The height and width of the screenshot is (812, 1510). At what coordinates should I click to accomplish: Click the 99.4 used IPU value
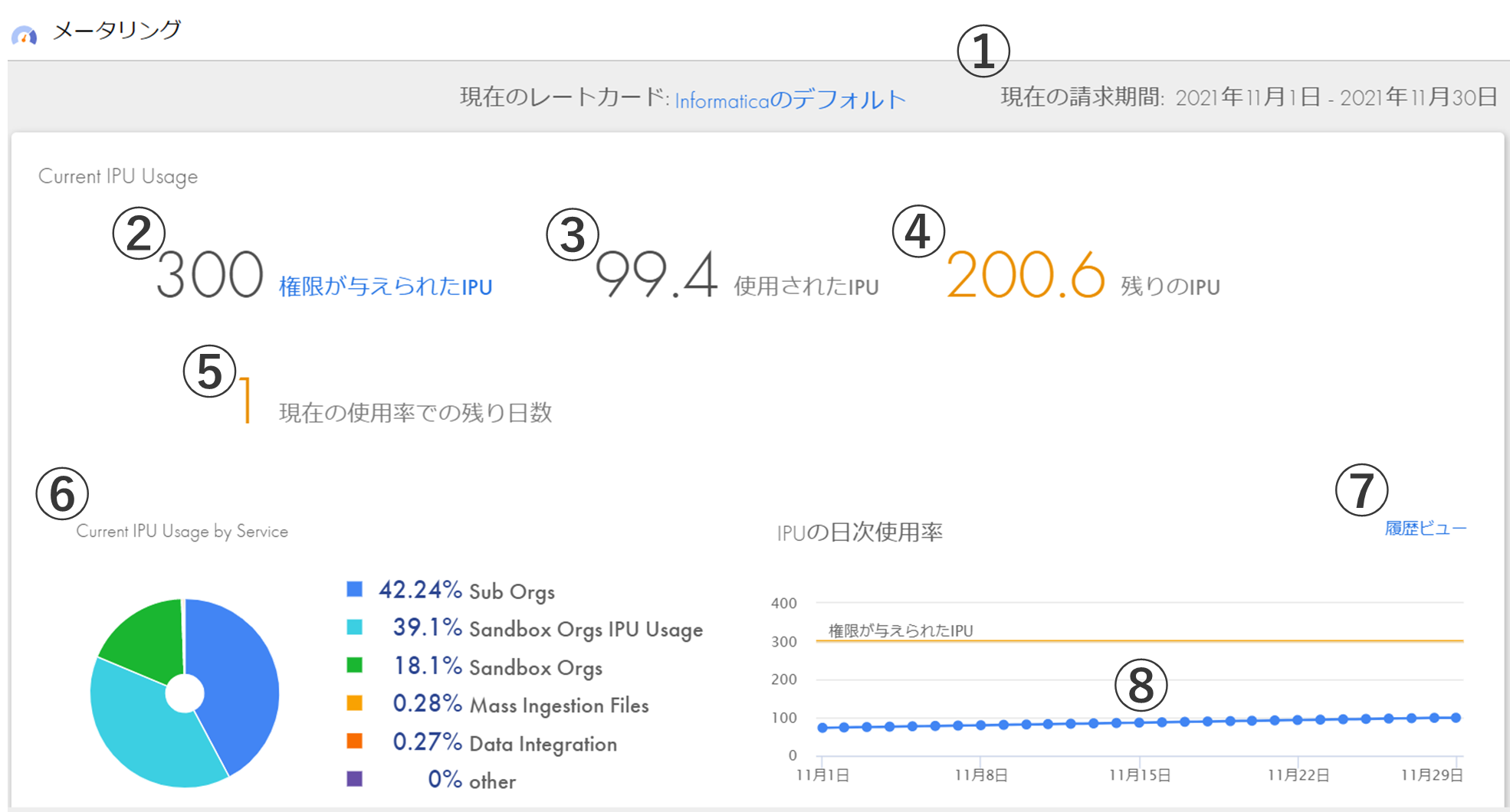tap(656, 274)
